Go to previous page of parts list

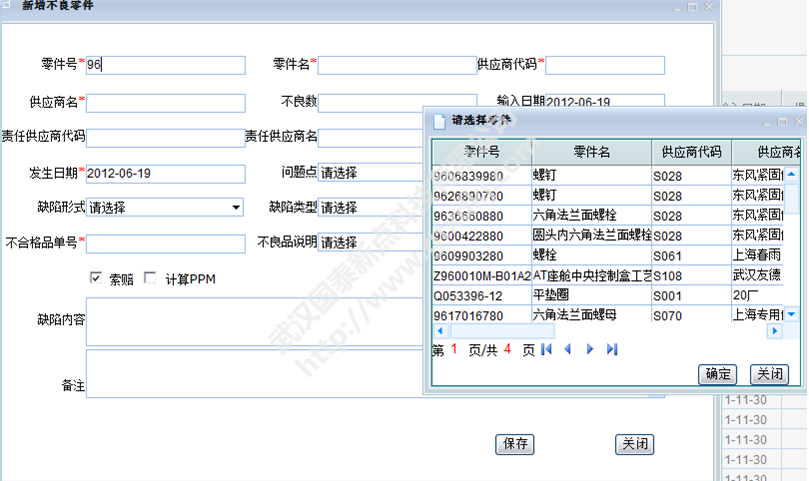(x=568, y=349)
